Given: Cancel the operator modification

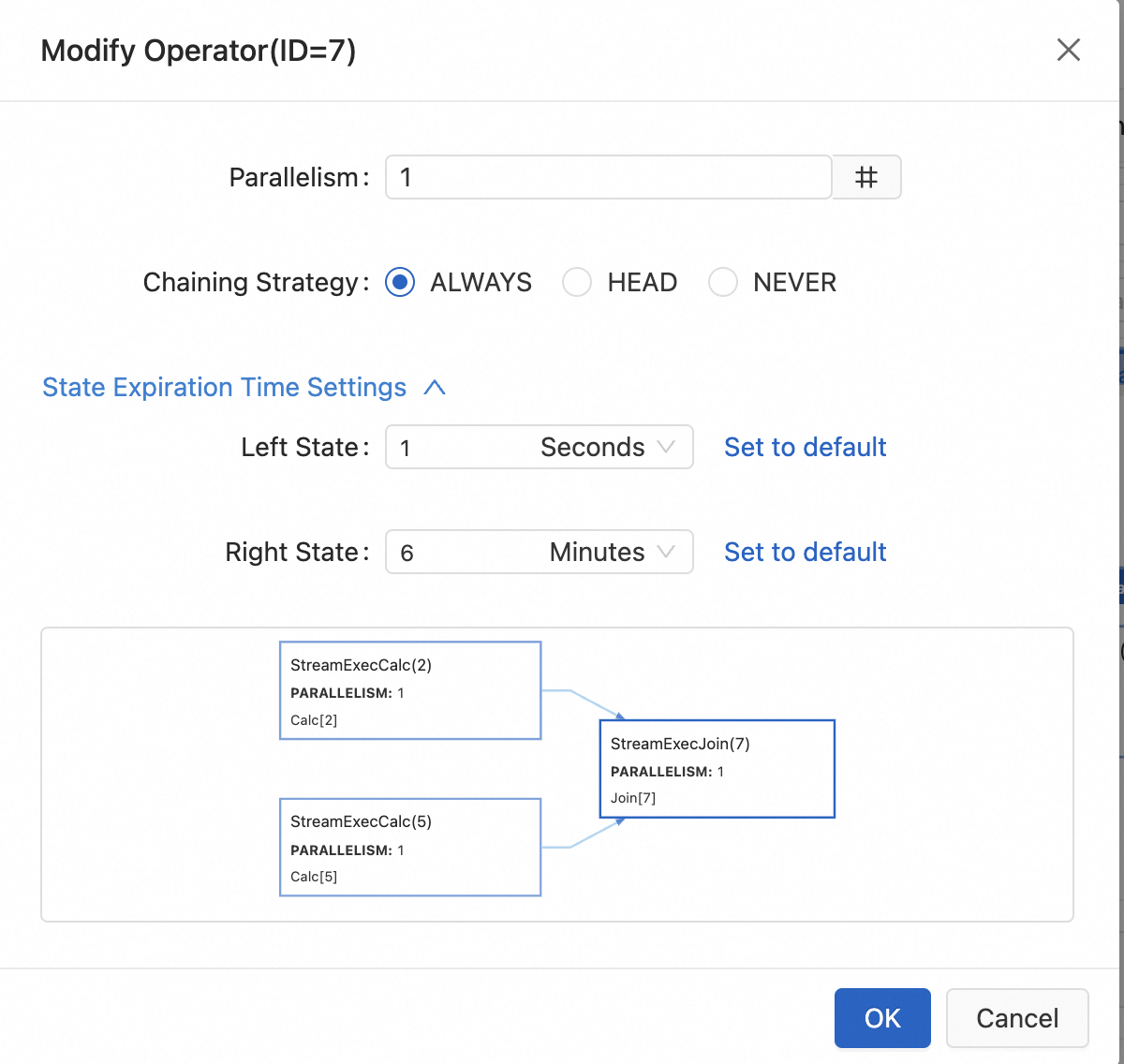Looking at the screenshot, I should 1017,1018.
